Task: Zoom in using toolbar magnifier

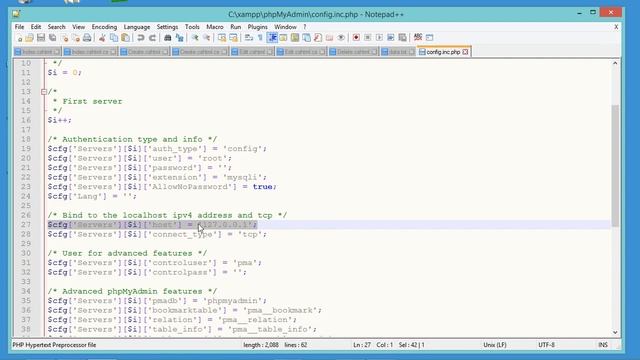Action: coord(195,38)
